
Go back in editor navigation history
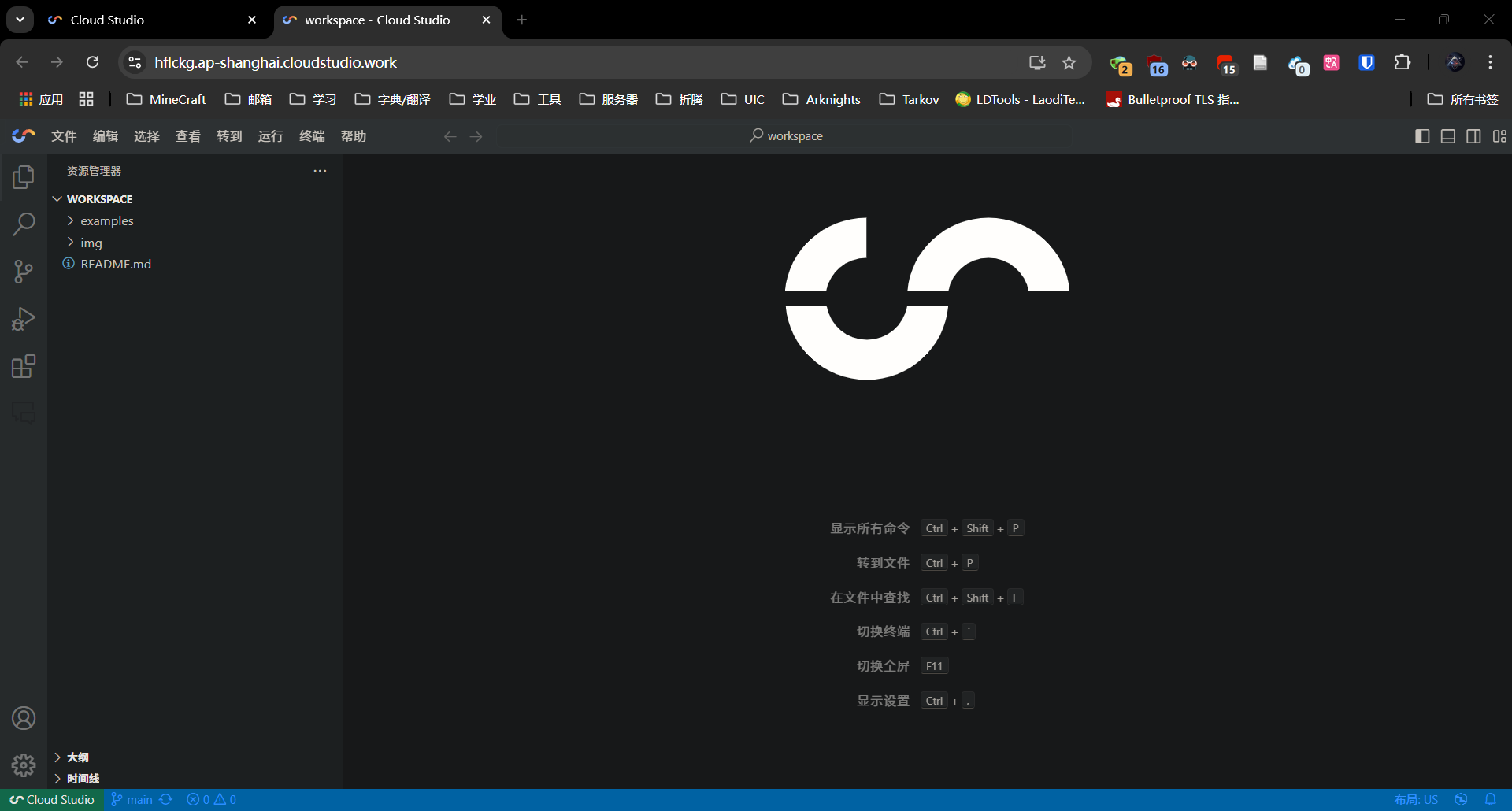pyautogui.click(x=450, y=136)
